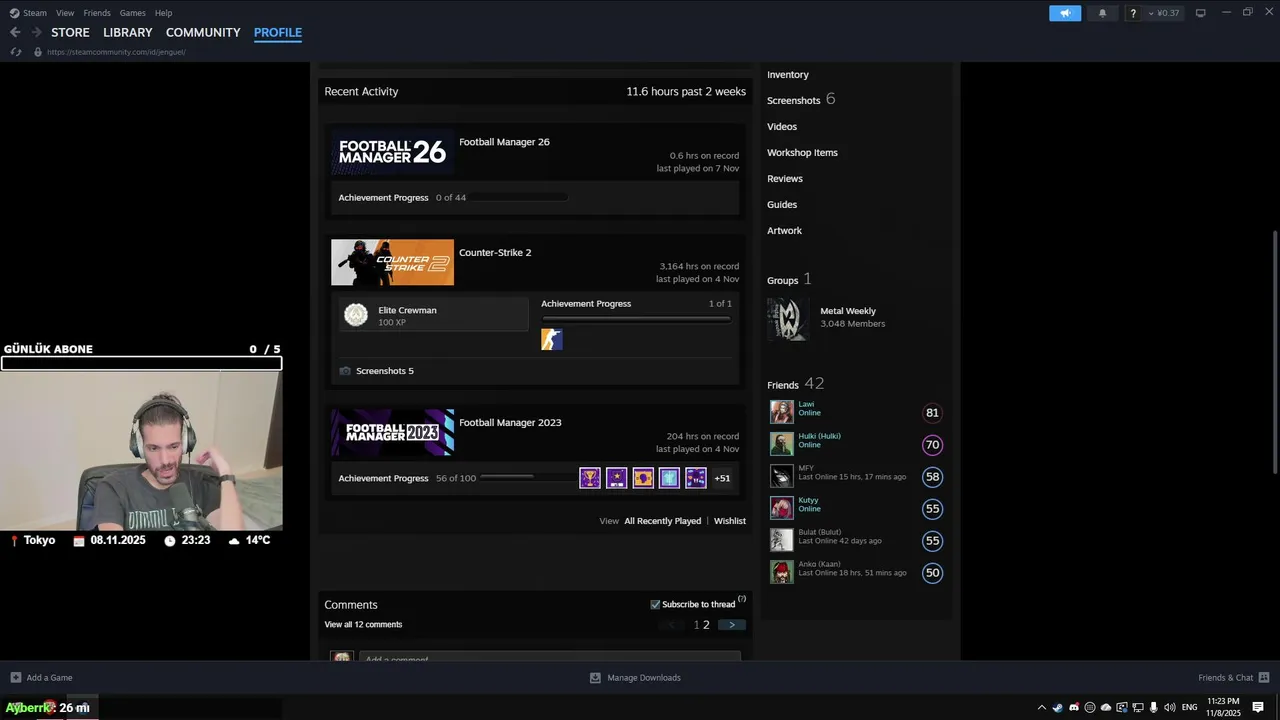Open the Screenshots 6 link

801,100
